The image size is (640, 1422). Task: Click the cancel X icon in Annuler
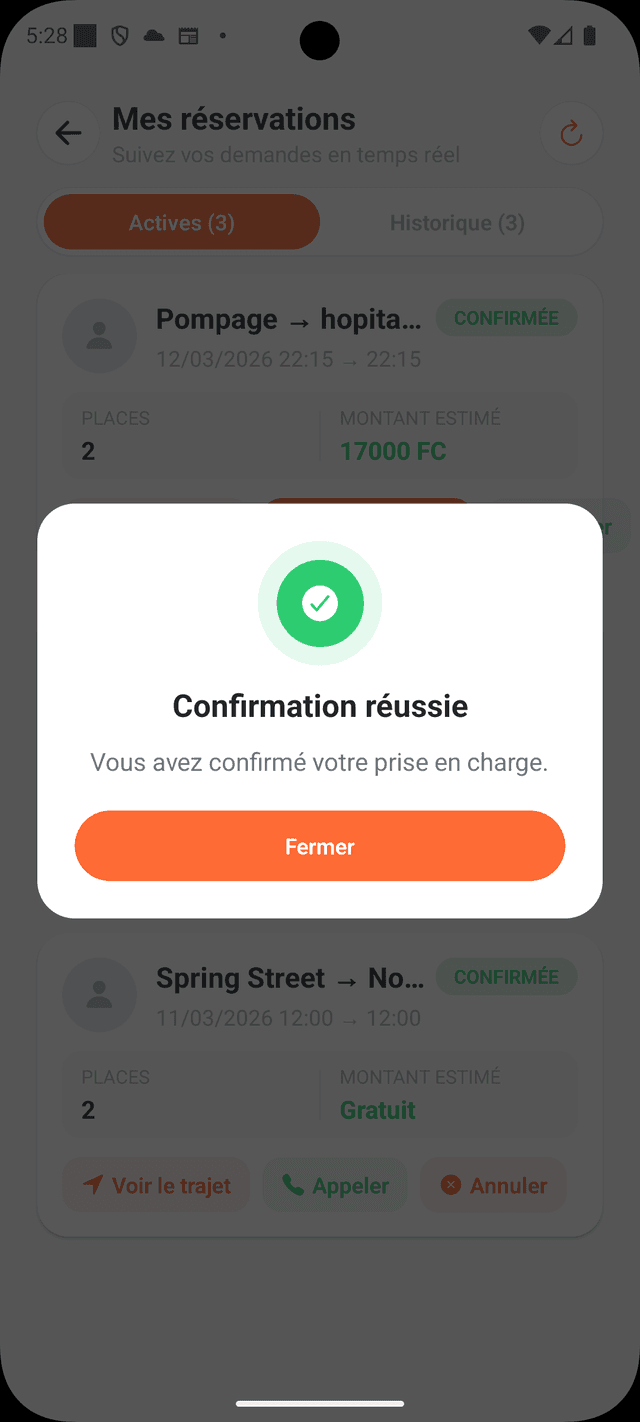point(451,1185)
